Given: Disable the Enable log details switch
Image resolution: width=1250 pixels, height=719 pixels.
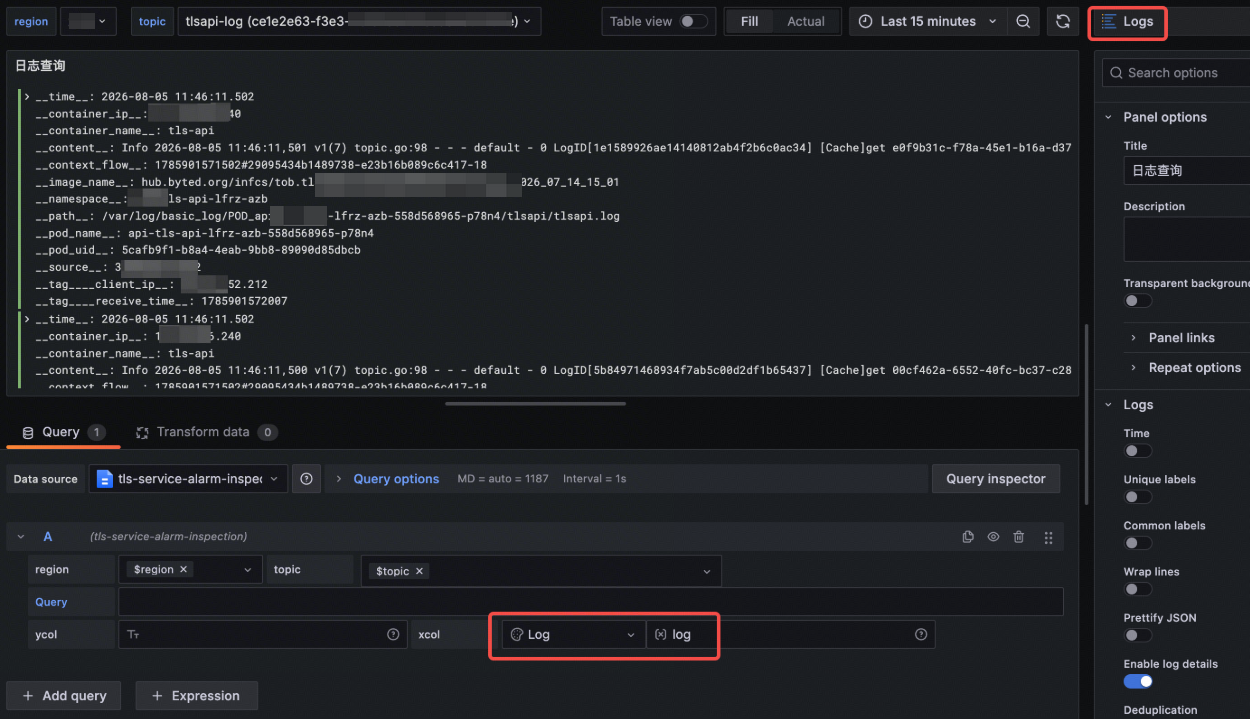Looking at the screenshot, I should (1138, 681).
